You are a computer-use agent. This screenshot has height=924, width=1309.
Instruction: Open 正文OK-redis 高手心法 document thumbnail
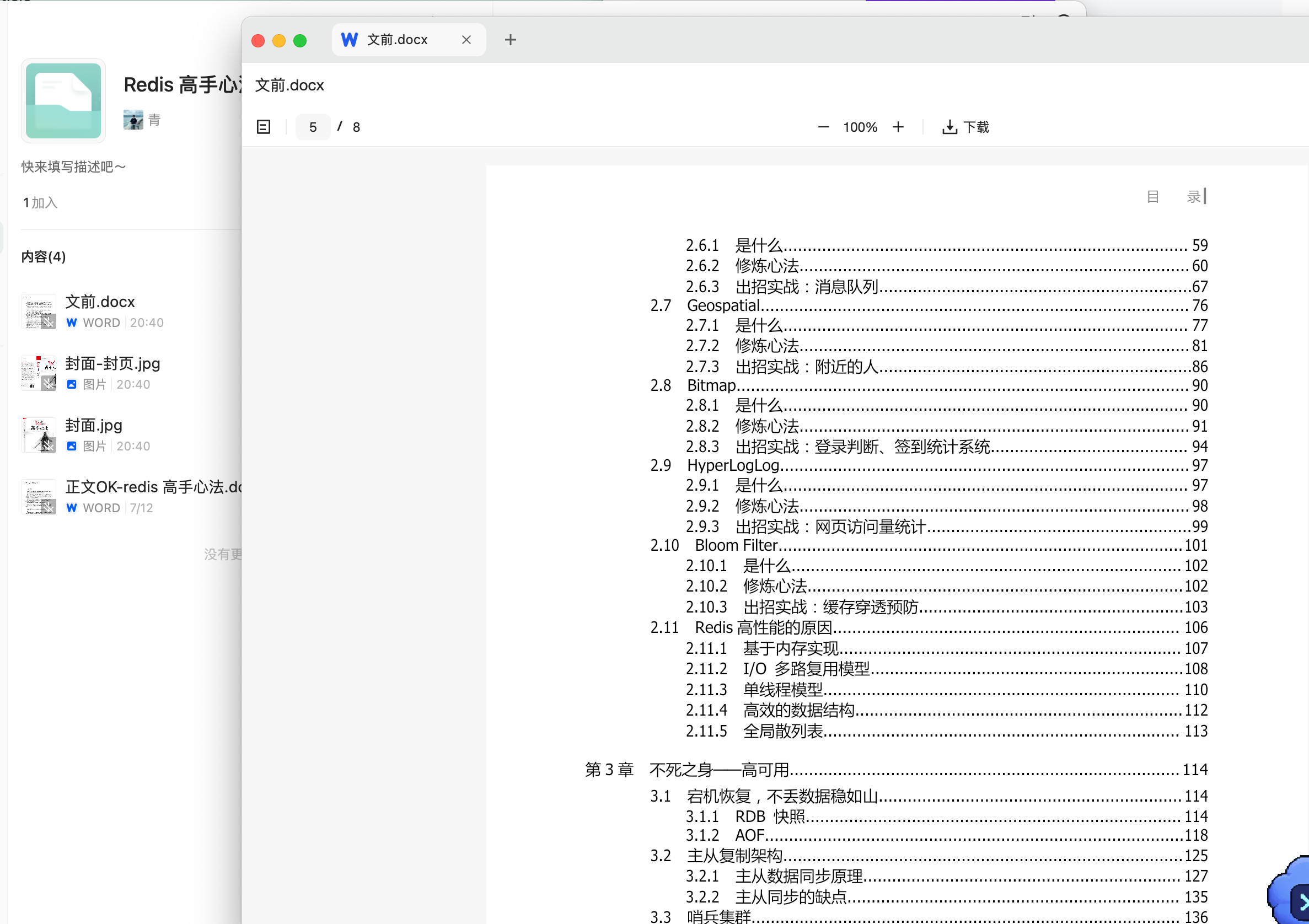click(x=39, y=497)
